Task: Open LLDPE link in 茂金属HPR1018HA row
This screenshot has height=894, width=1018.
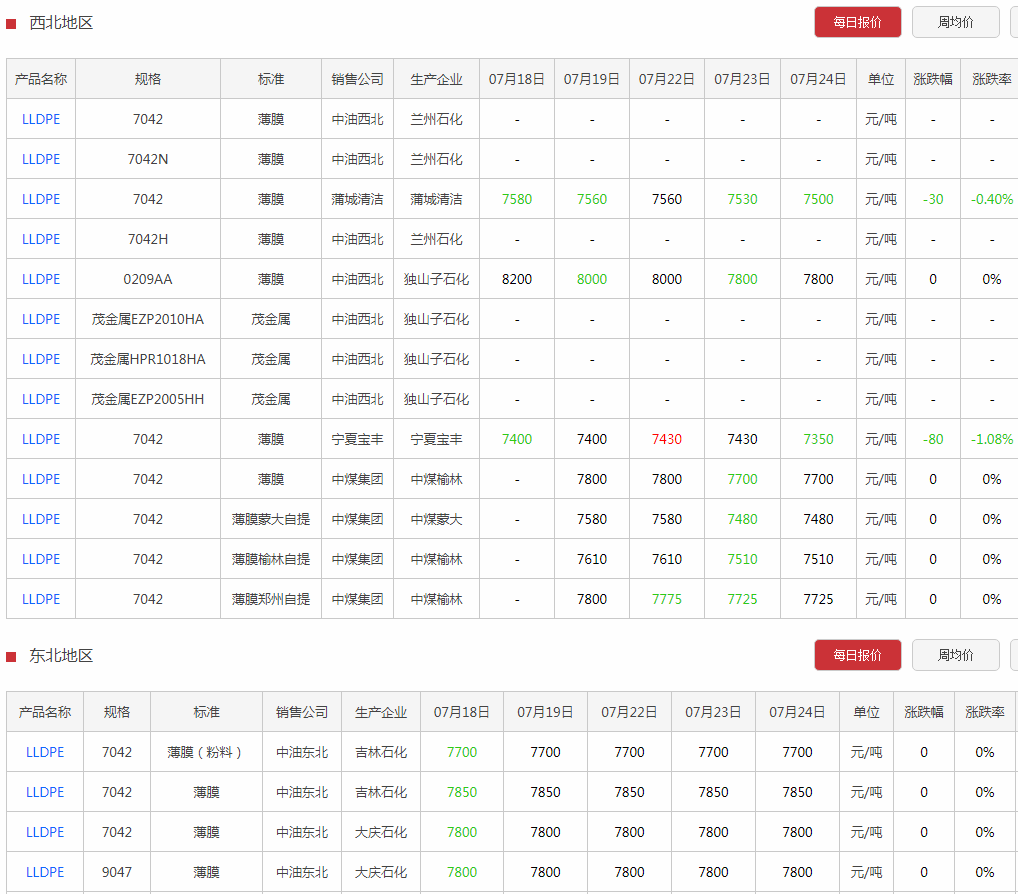Action: coord(41,359)
